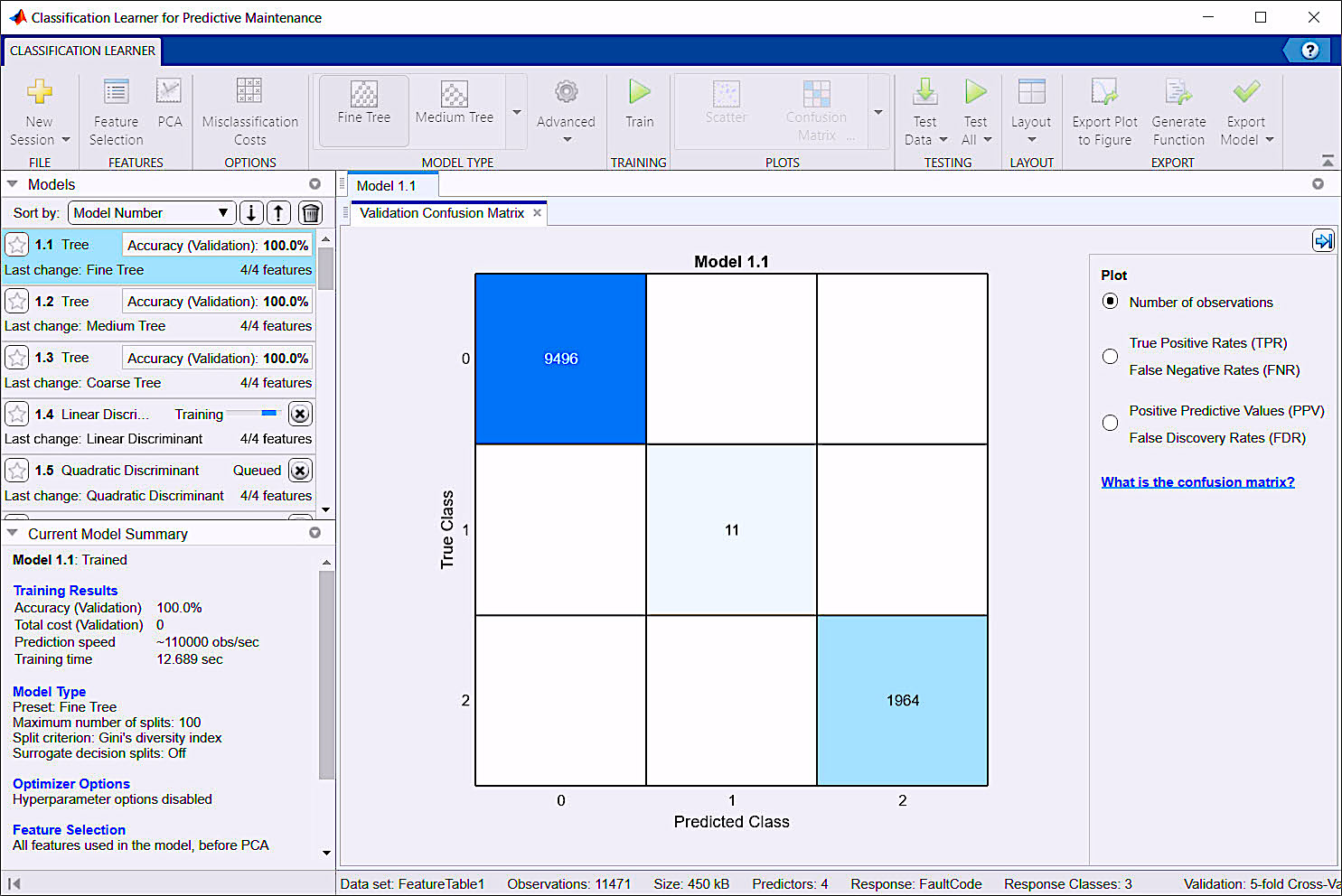
Task: Open the New Session dropdown arrow
Action: point(65,140)
